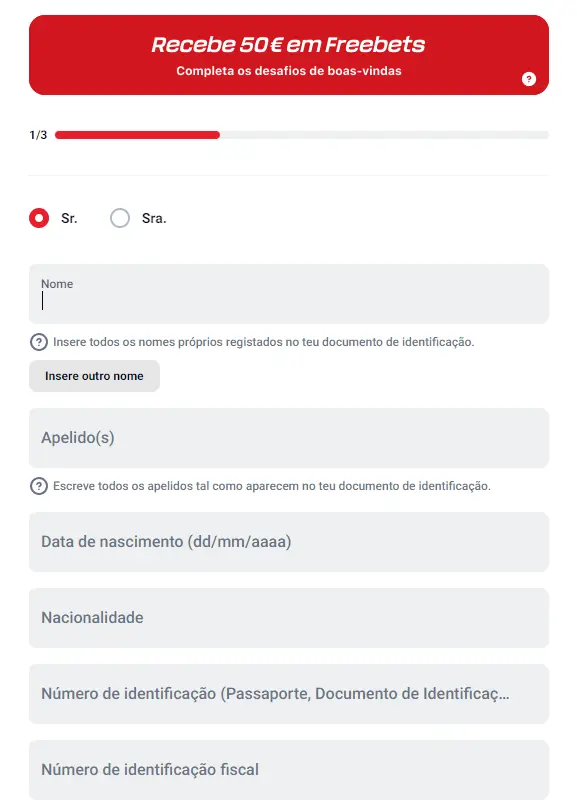Click the Recebe 50€ em Freebets banner

coord(289,44)
